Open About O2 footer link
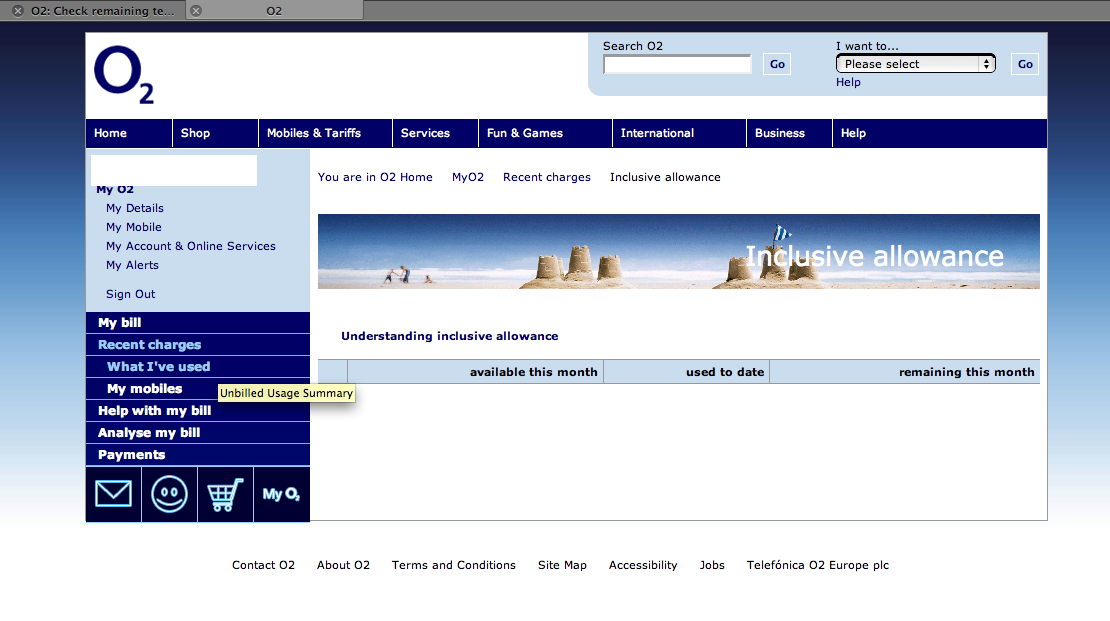1110x621 pixels. [x=343, y=565]
